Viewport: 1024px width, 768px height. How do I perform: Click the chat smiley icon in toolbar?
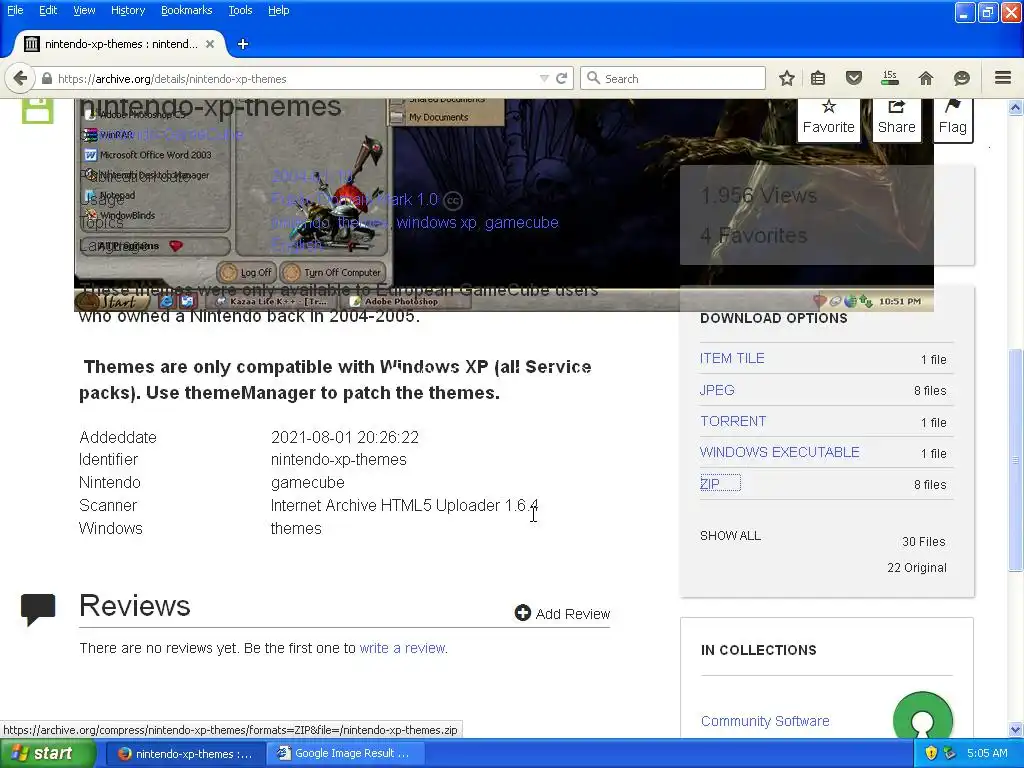961,78
